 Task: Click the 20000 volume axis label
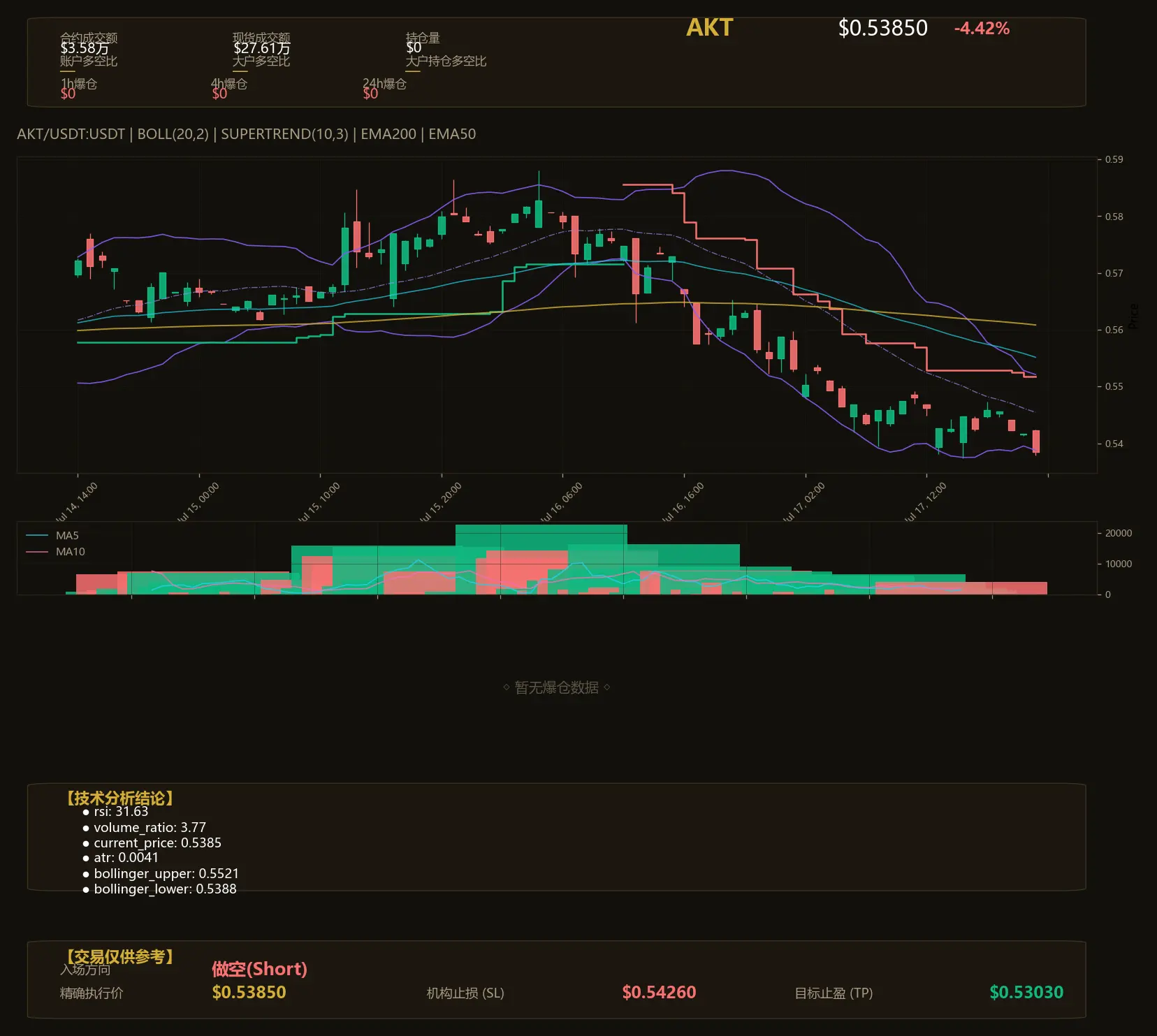[x=1118, y=533]
